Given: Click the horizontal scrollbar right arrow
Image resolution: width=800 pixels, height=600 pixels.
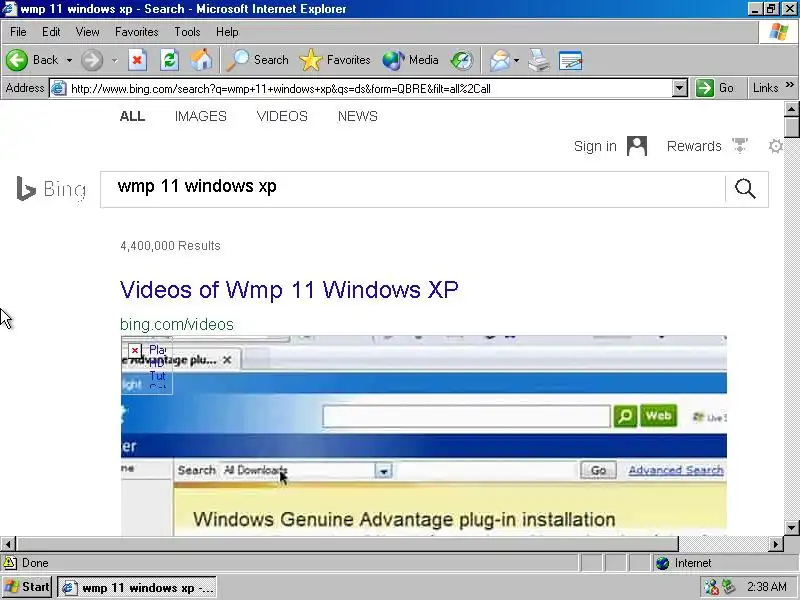Looking at the screenshot, I should pos(776,544).
